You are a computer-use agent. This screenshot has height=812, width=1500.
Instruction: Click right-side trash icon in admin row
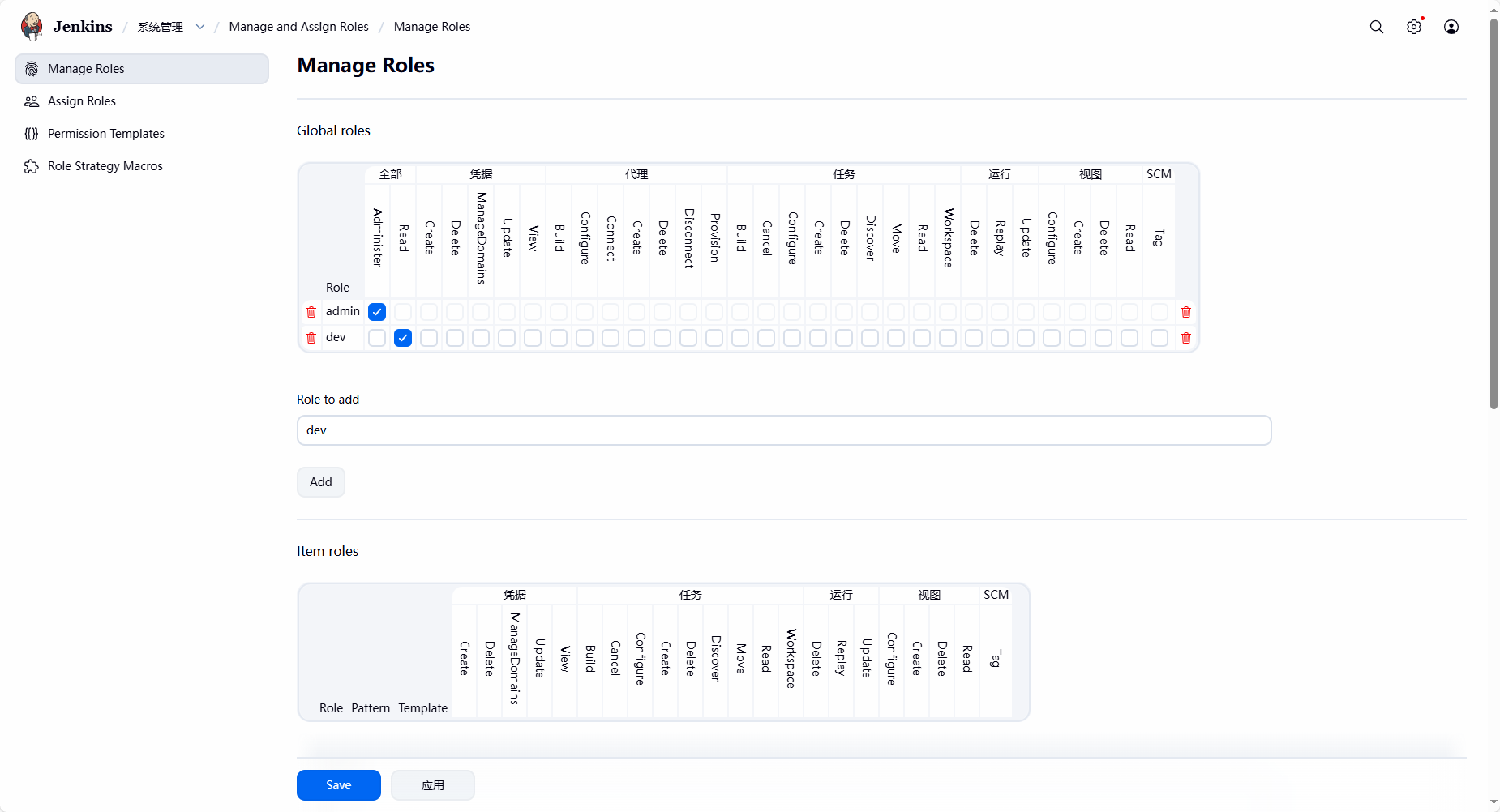(1185, 312)
